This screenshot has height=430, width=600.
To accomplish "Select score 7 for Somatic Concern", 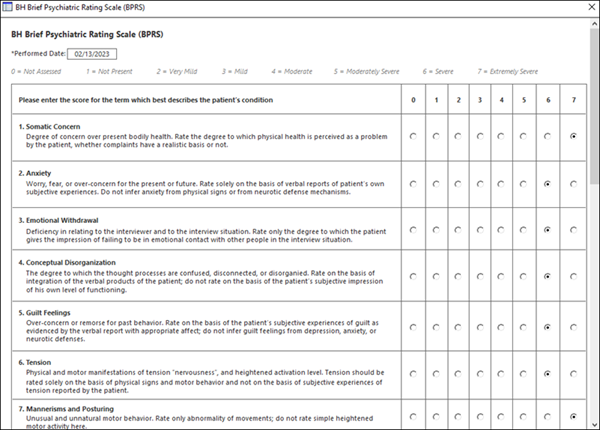I will [571, 136].
